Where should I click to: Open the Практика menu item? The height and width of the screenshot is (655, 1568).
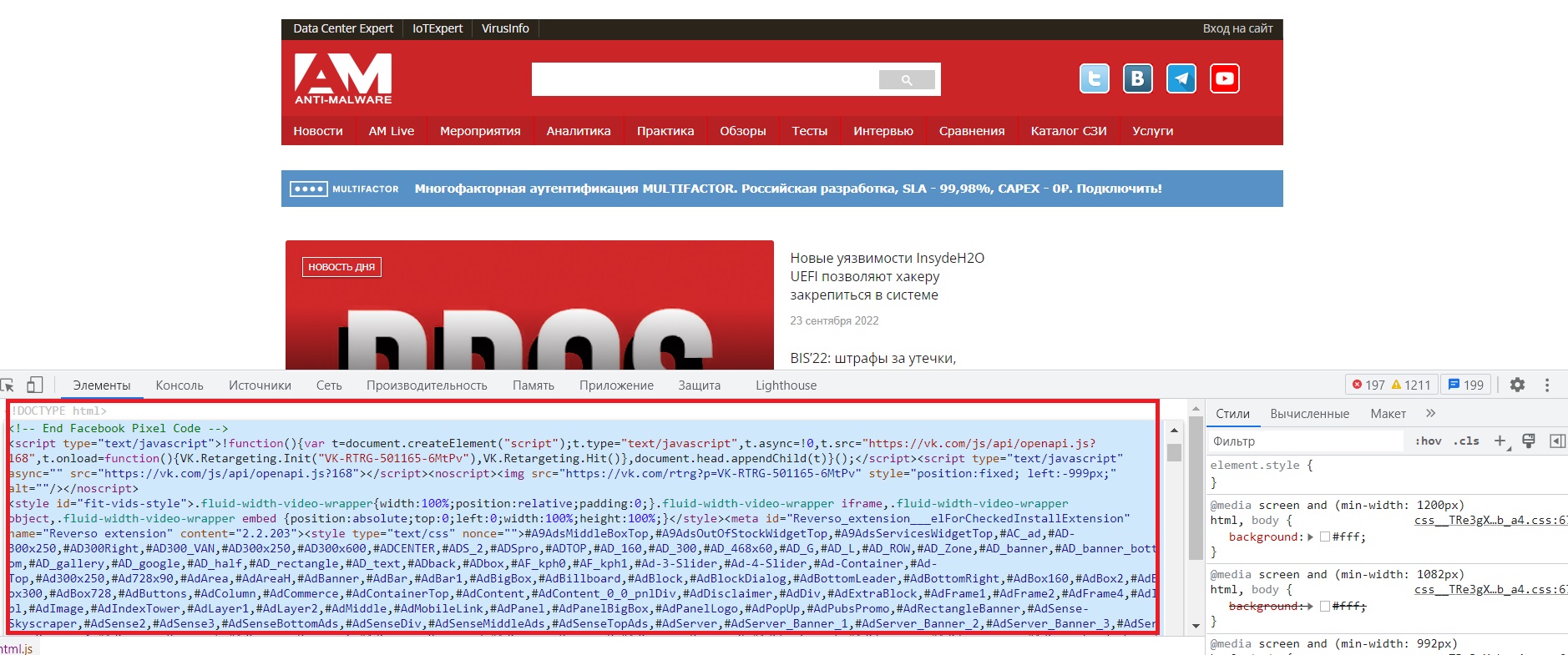(665, 131)
